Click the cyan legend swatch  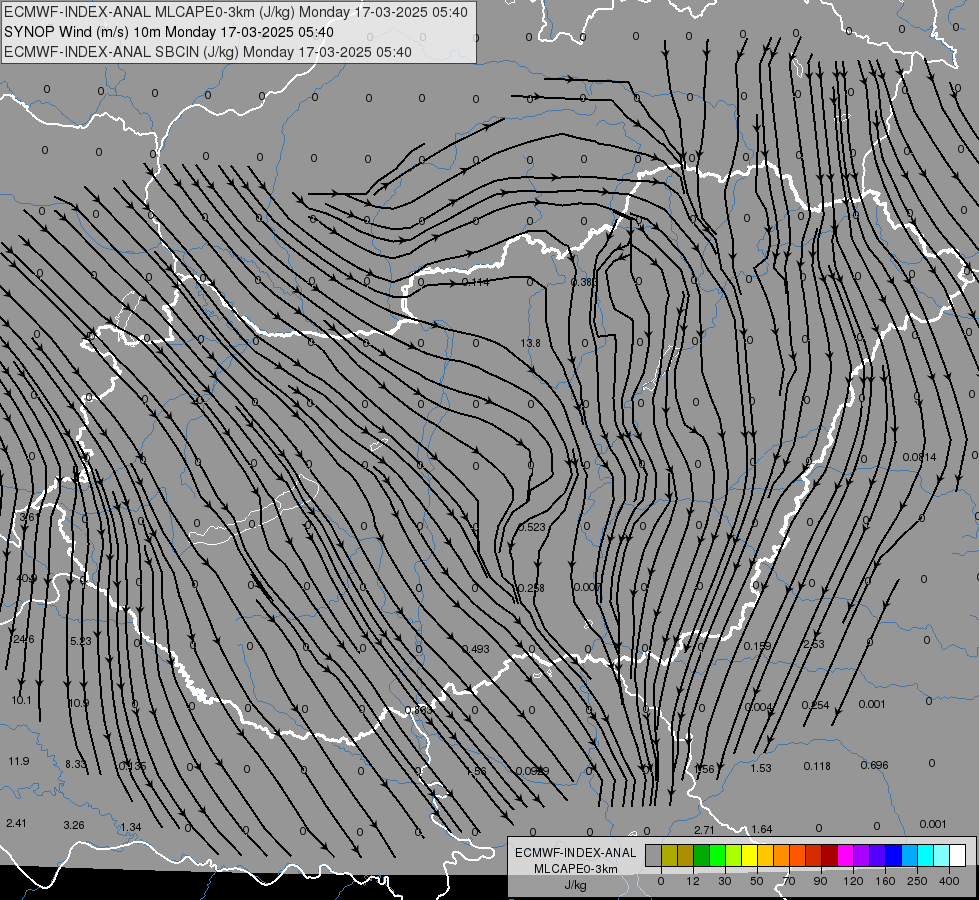click(x=925, y=856)
